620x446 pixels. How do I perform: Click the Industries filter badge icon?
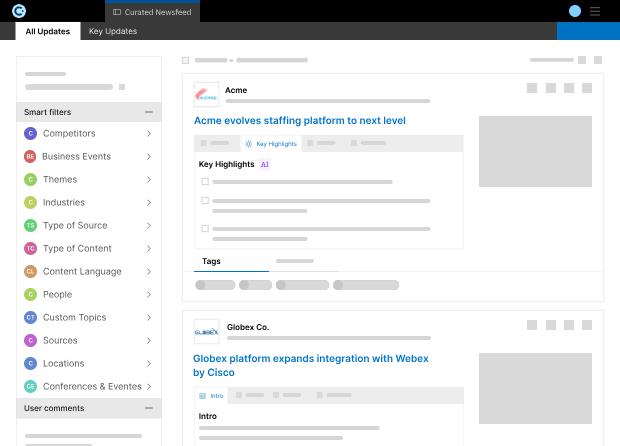click(30, 202)
